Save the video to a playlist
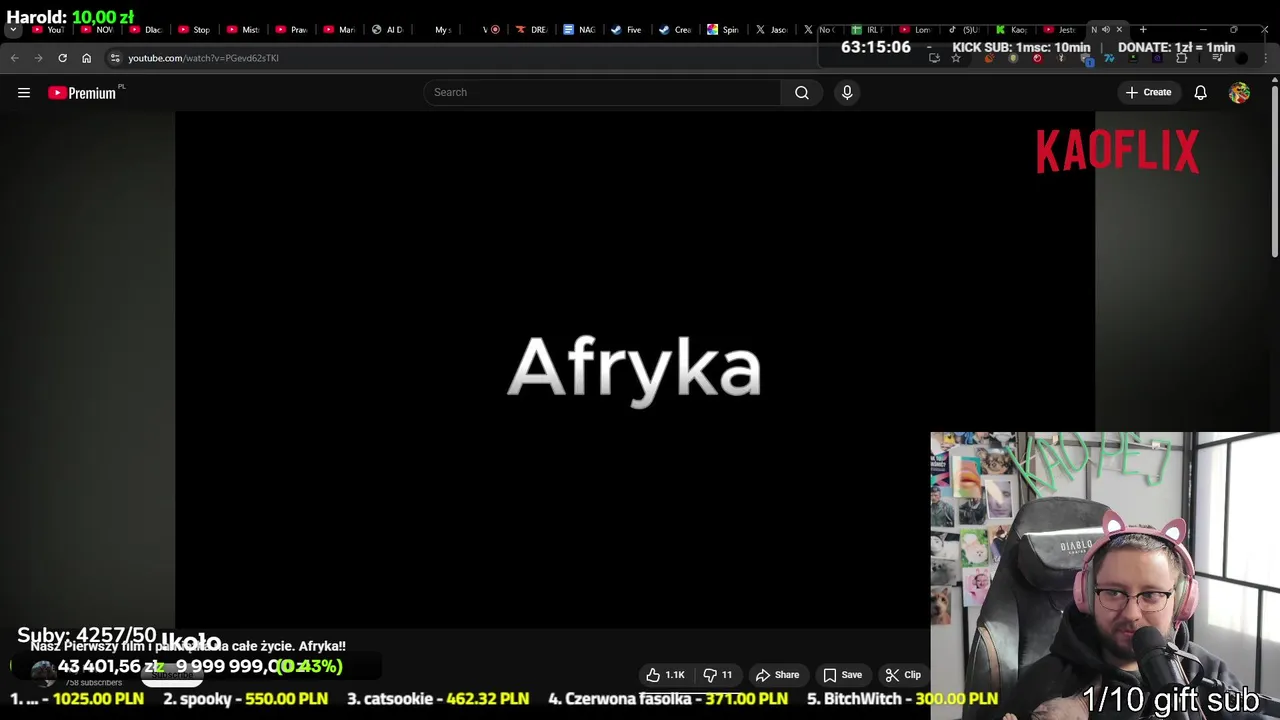Viewport: 1280px width, 720px height. (x=842, y=675)
